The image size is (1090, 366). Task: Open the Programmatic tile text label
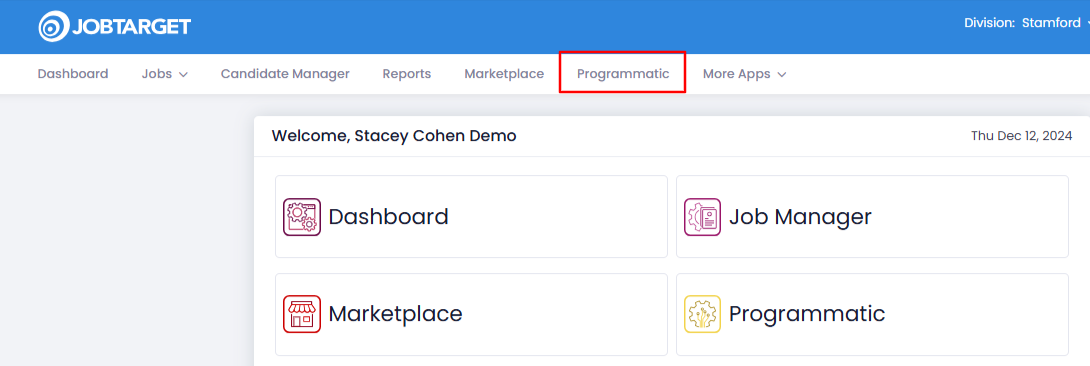coord(807,314)
